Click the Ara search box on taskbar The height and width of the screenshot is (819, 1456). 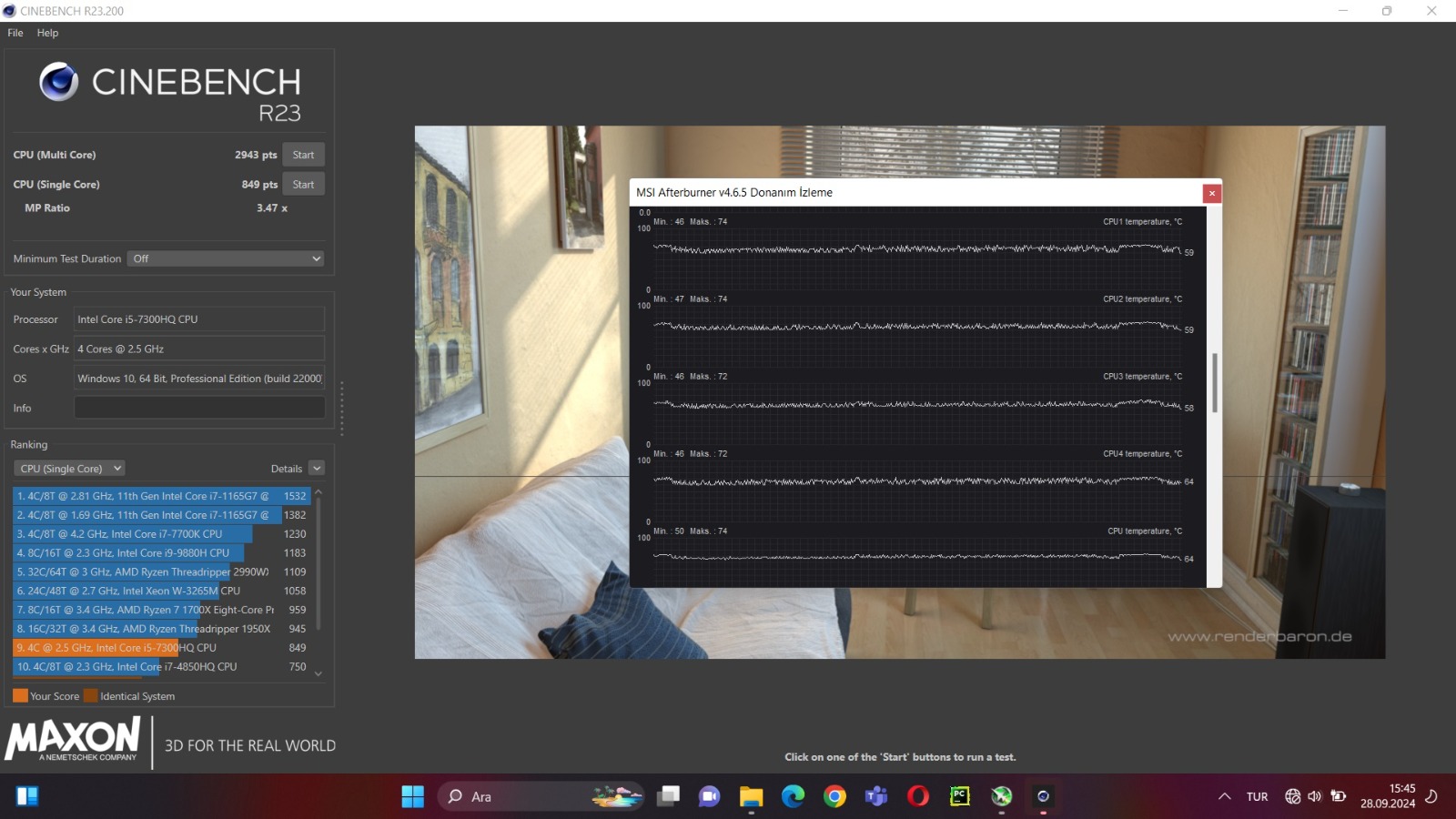pyautogui.click(x=541, y=796)
